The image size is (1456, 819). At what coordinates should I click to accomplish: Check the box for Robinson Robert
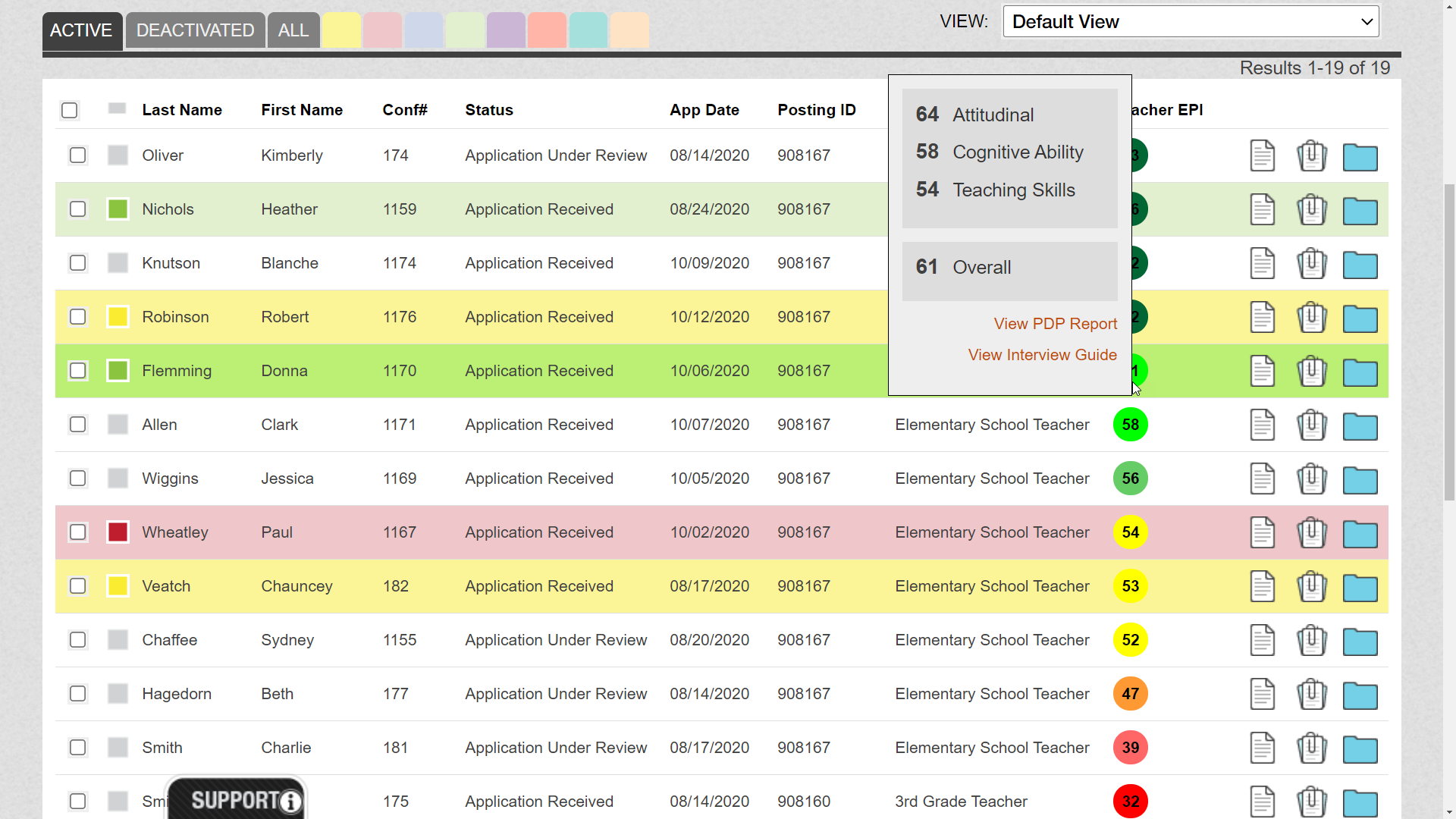point(77,317)
